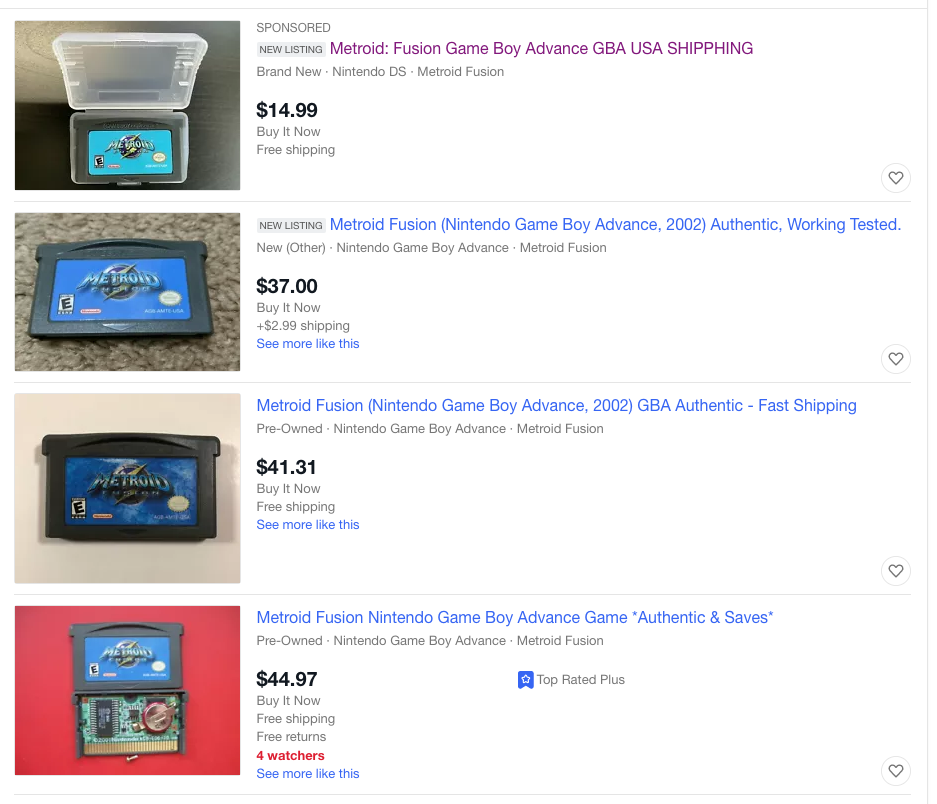
Task: Click the 4 watchers red text
Action: [x=290, y=756]
